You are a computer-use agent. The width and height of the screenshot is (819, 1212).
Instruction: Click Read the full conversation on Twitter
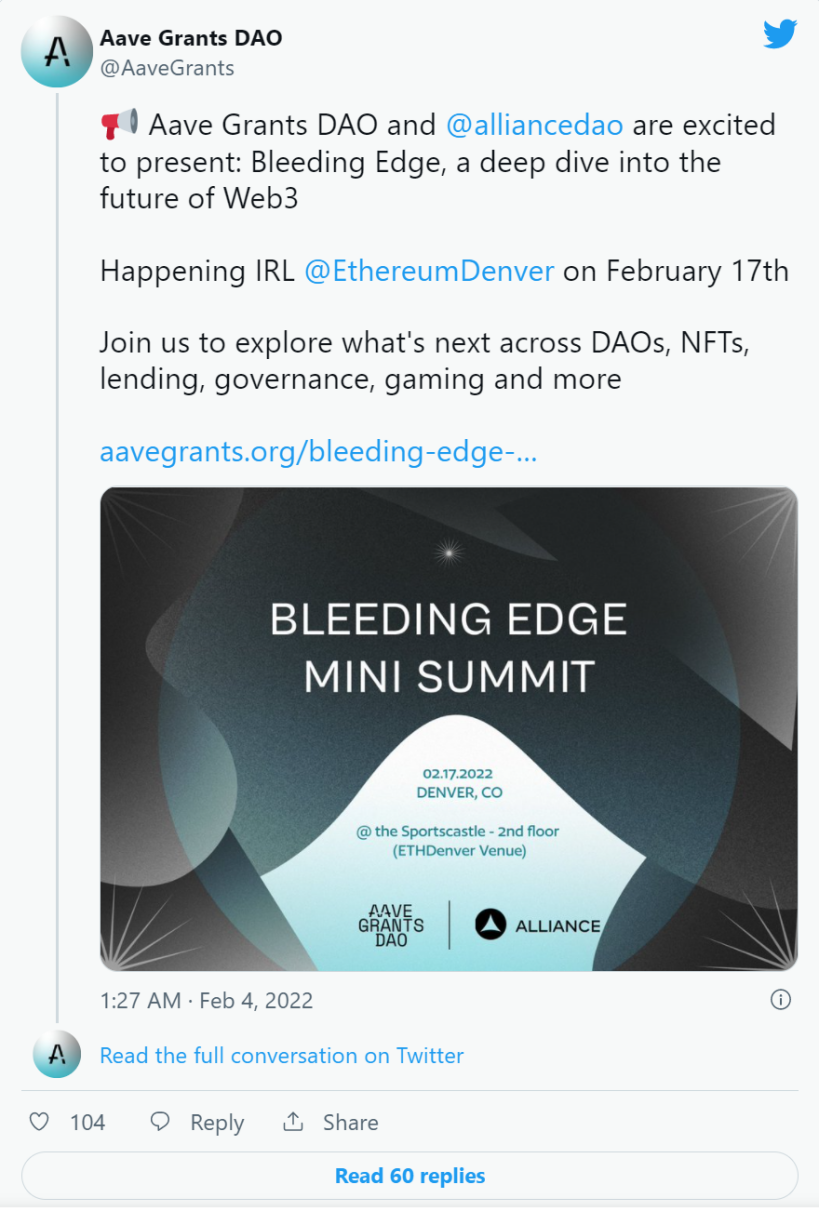(282, 1055)
